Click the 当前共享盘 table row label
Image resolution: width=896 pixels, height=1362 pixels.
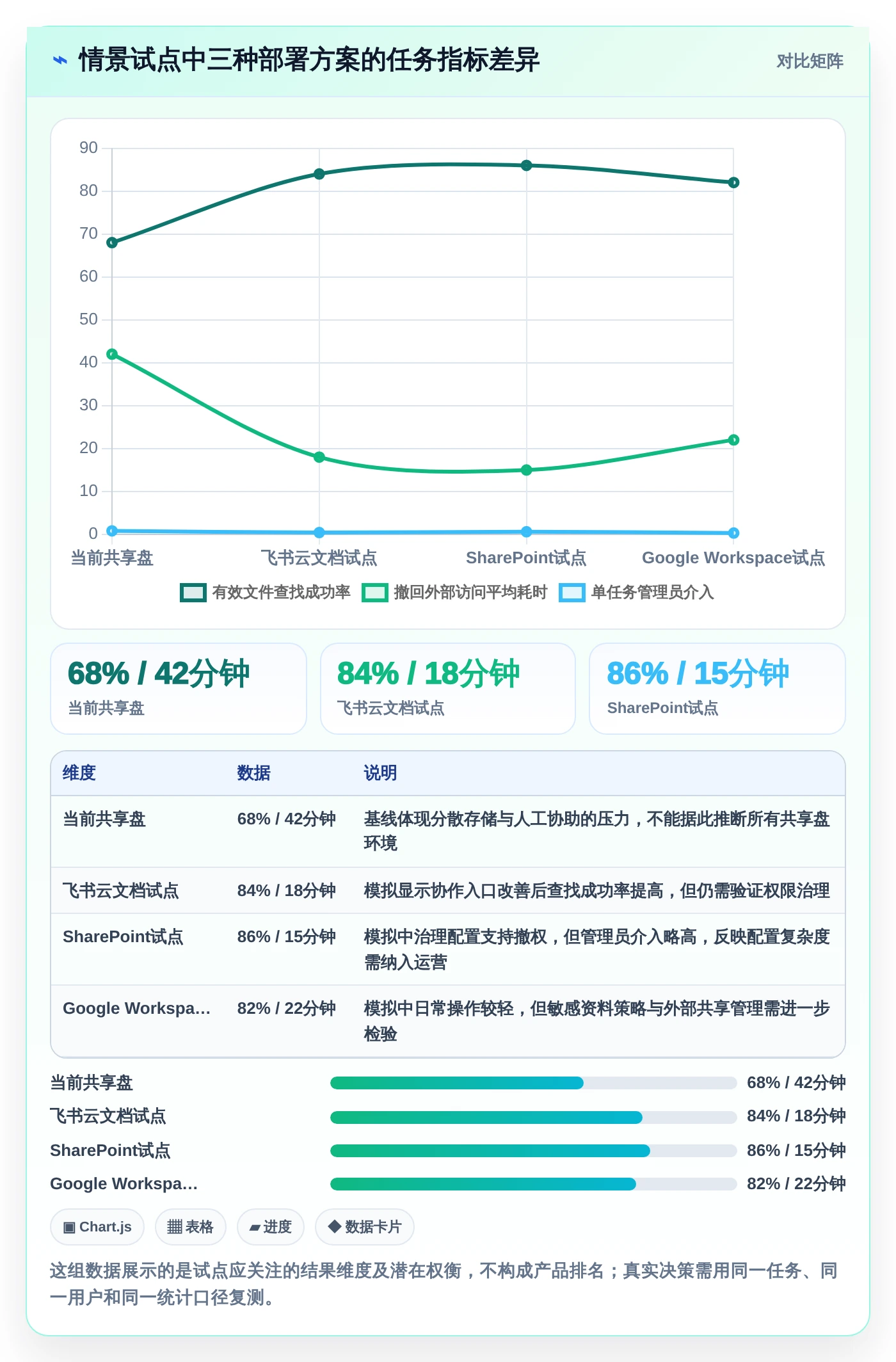(104, 819)
